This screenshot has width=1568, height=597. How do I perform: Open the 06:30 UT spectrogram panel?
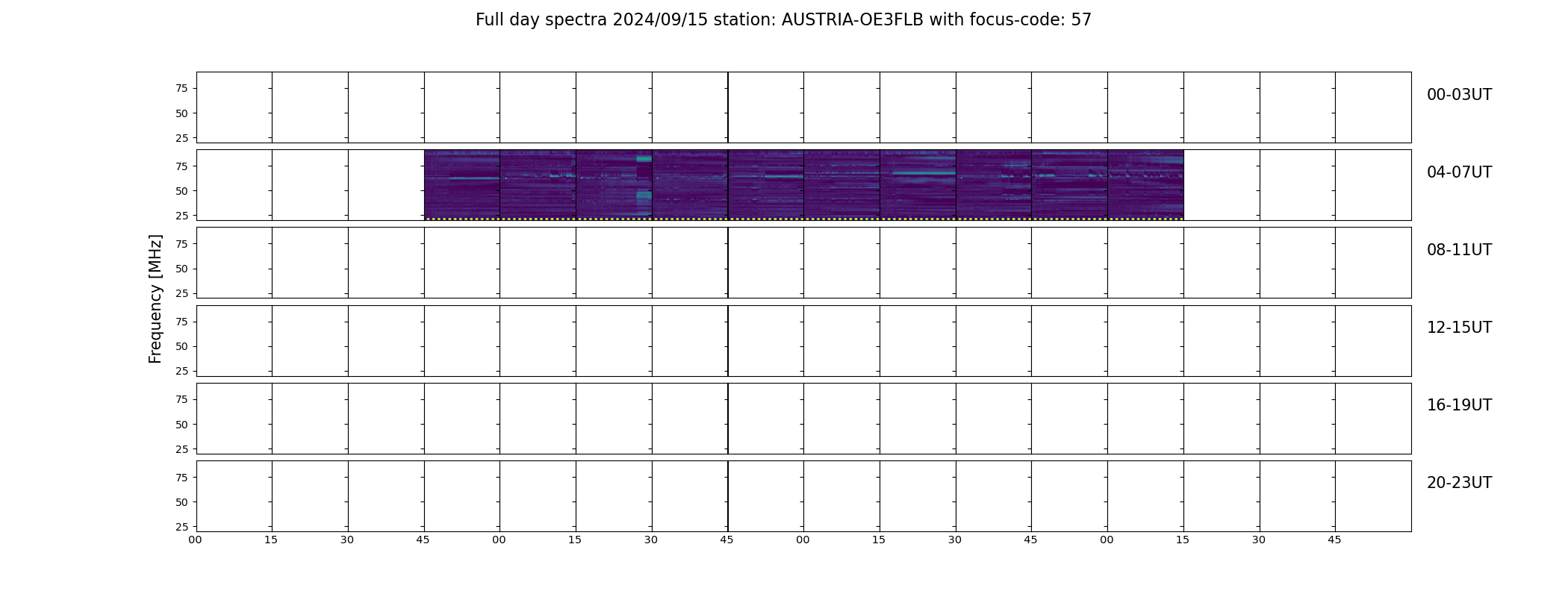[x=994, y=185]
